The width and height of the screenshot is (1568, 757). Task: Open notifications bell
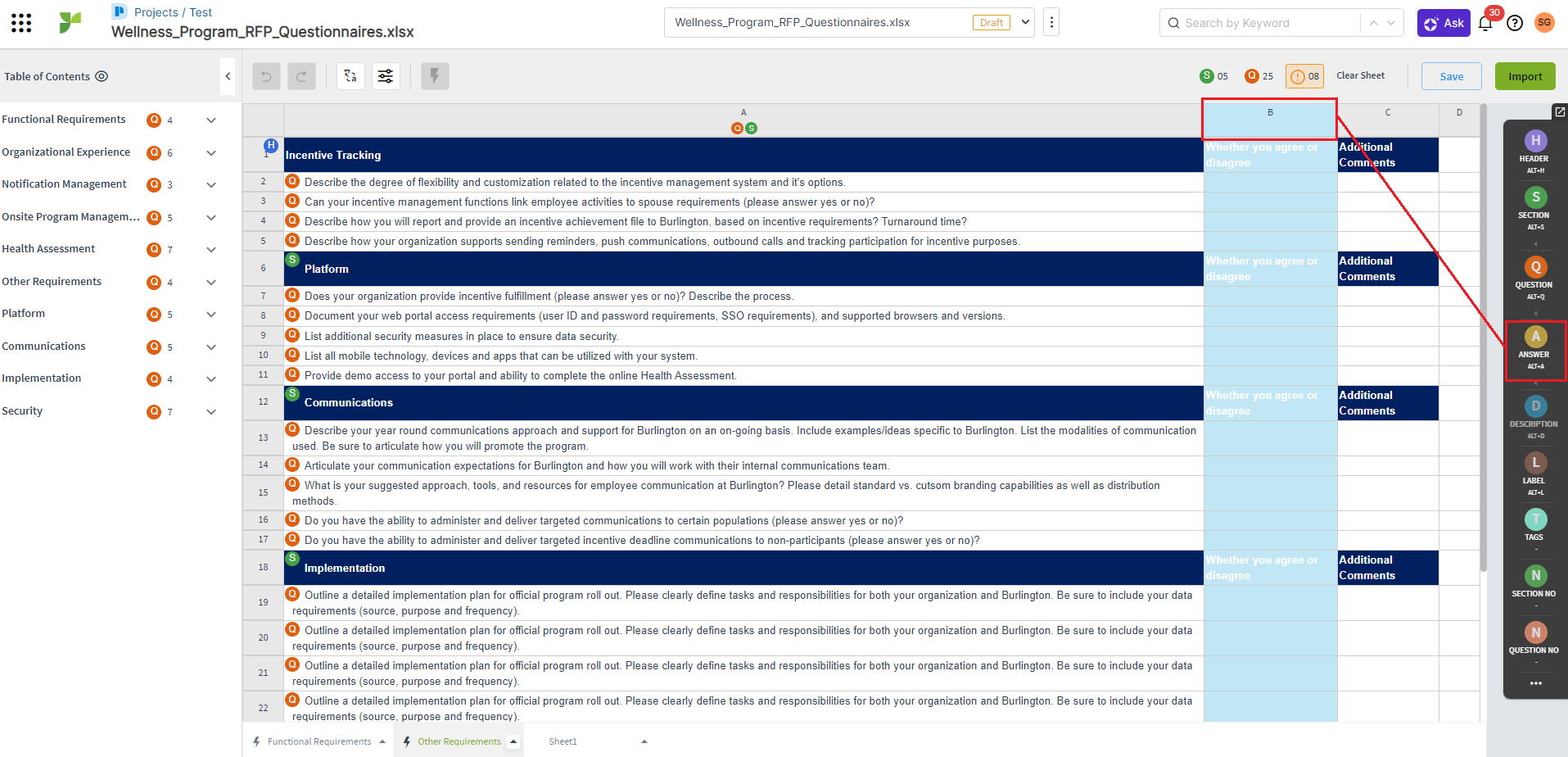1485,23
